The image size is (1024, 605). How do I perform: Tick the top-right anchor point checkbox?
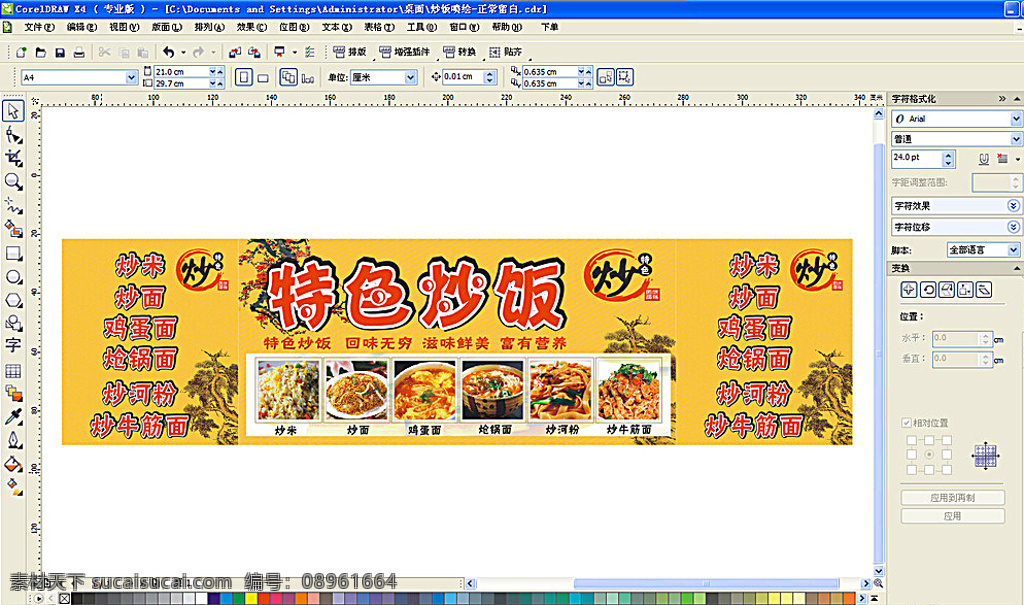[x=947, y=440]
